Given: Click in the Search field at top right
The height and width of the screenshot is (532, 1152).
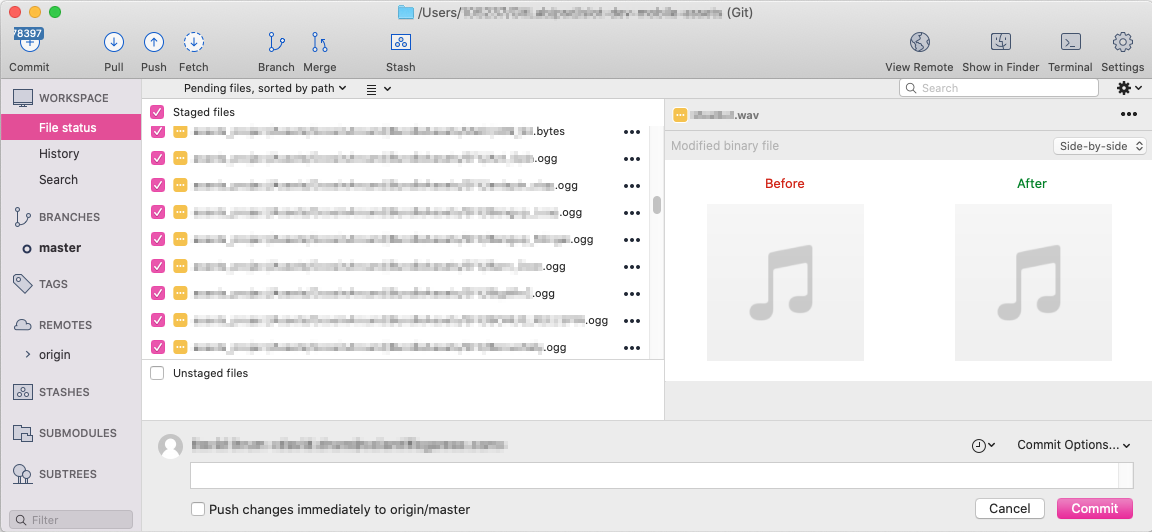Looking at the screenshot, I should click(x=999, y=88).
